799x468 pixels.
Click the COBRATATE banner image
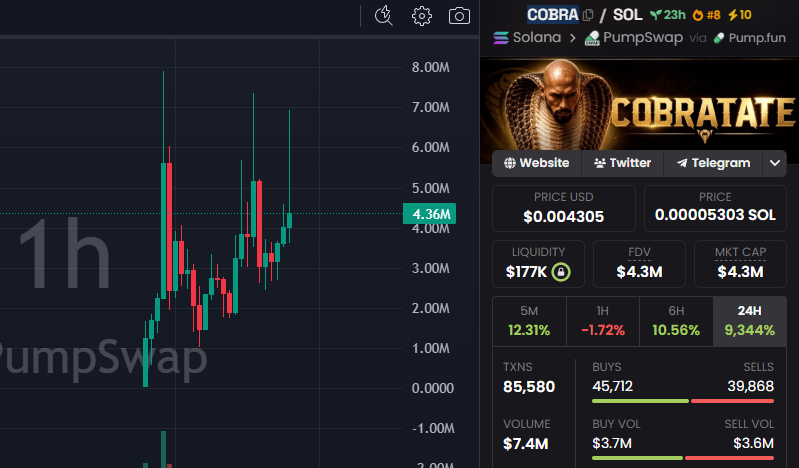tap(640, 105)
